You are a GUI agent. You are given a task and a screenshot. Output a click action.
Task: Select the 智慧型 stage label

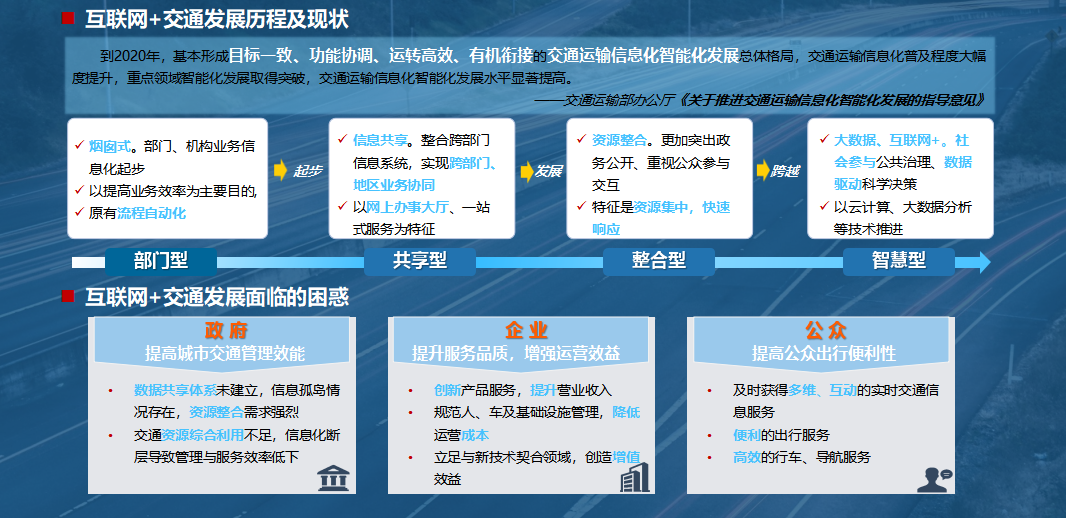tap(899, 261)
